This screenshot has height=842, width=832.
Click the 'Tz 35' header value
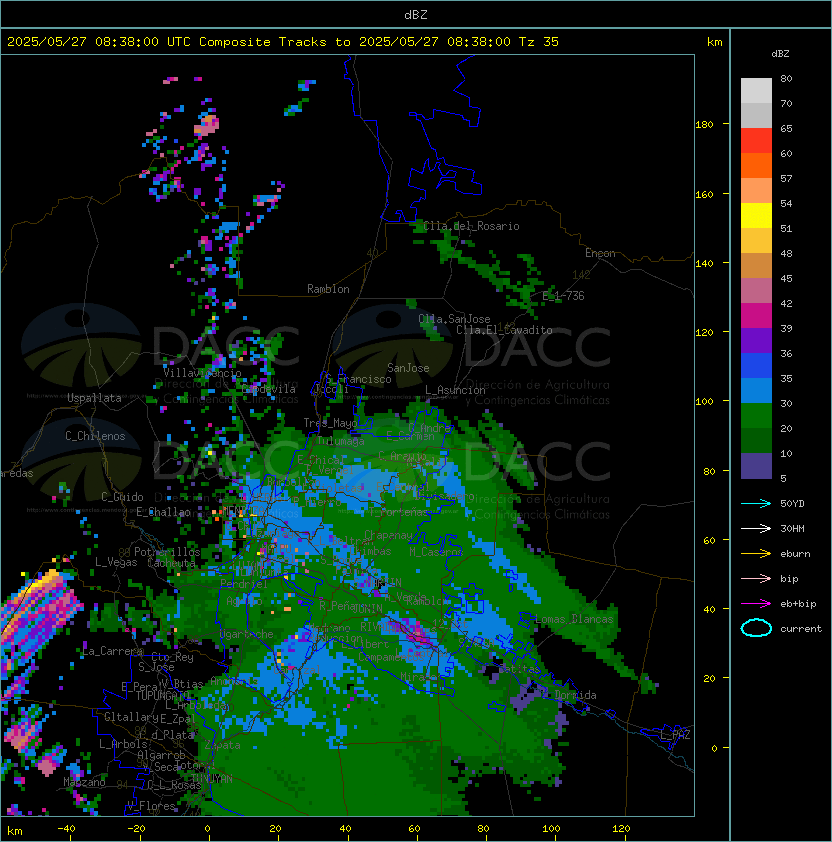539,42
